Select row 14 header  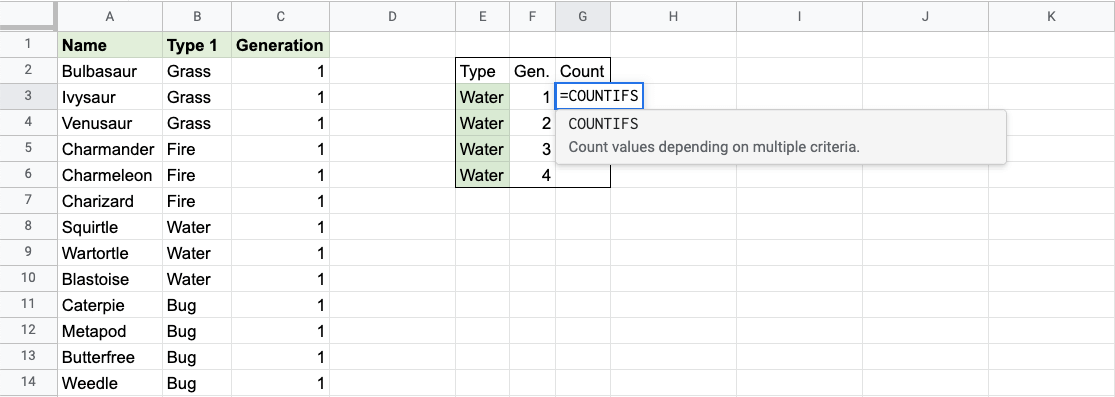(x=28, y=383)
